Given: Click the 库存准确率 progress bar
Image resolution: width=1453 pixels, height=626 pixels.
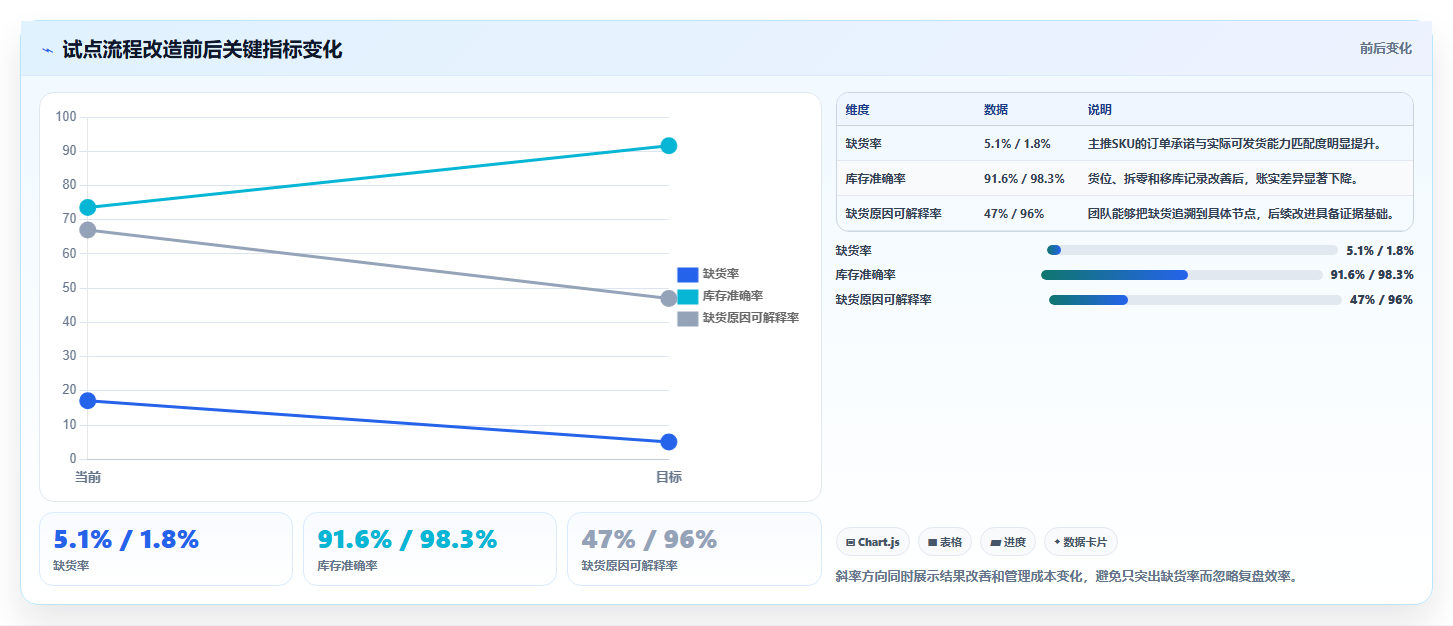Looking at the screenshot, I should click(x=1182, y=275).
